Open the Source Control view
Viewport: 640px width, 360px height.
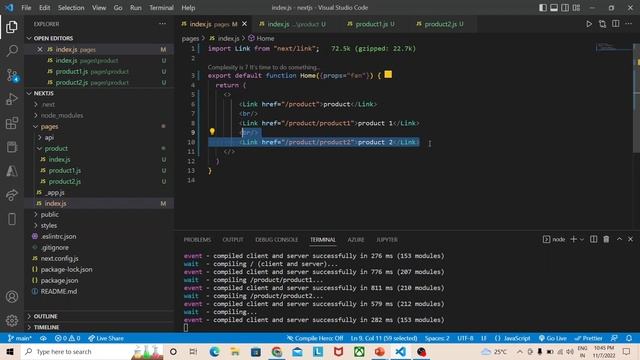coord(12,75)
